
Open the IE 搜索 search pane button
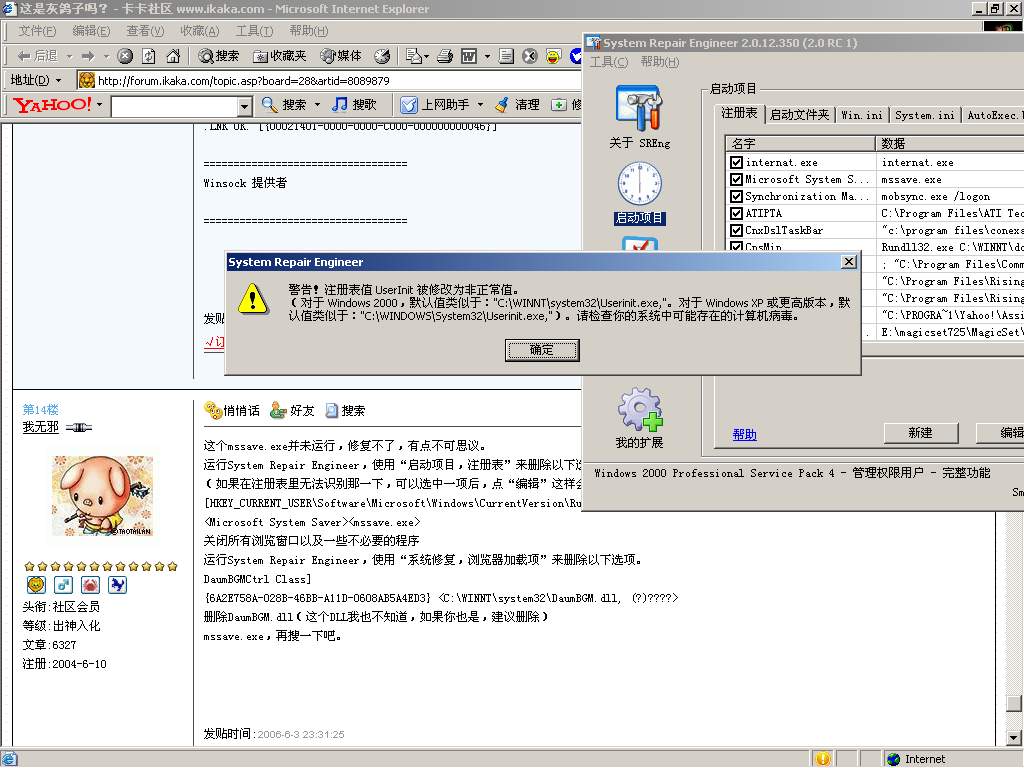(x=219, y=56)
